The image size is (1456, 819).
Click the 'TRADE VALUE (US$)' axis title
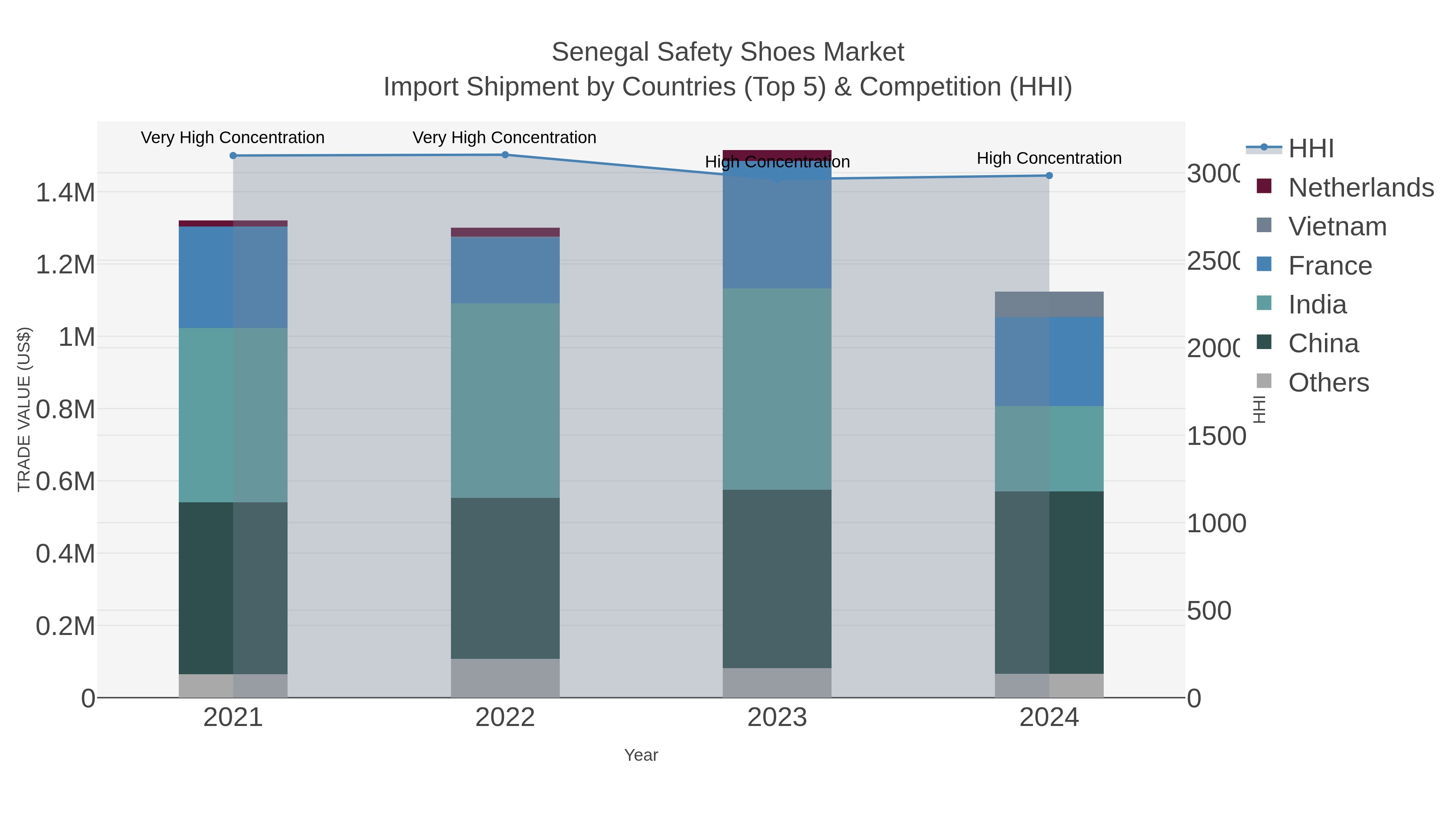coord(24,409)
